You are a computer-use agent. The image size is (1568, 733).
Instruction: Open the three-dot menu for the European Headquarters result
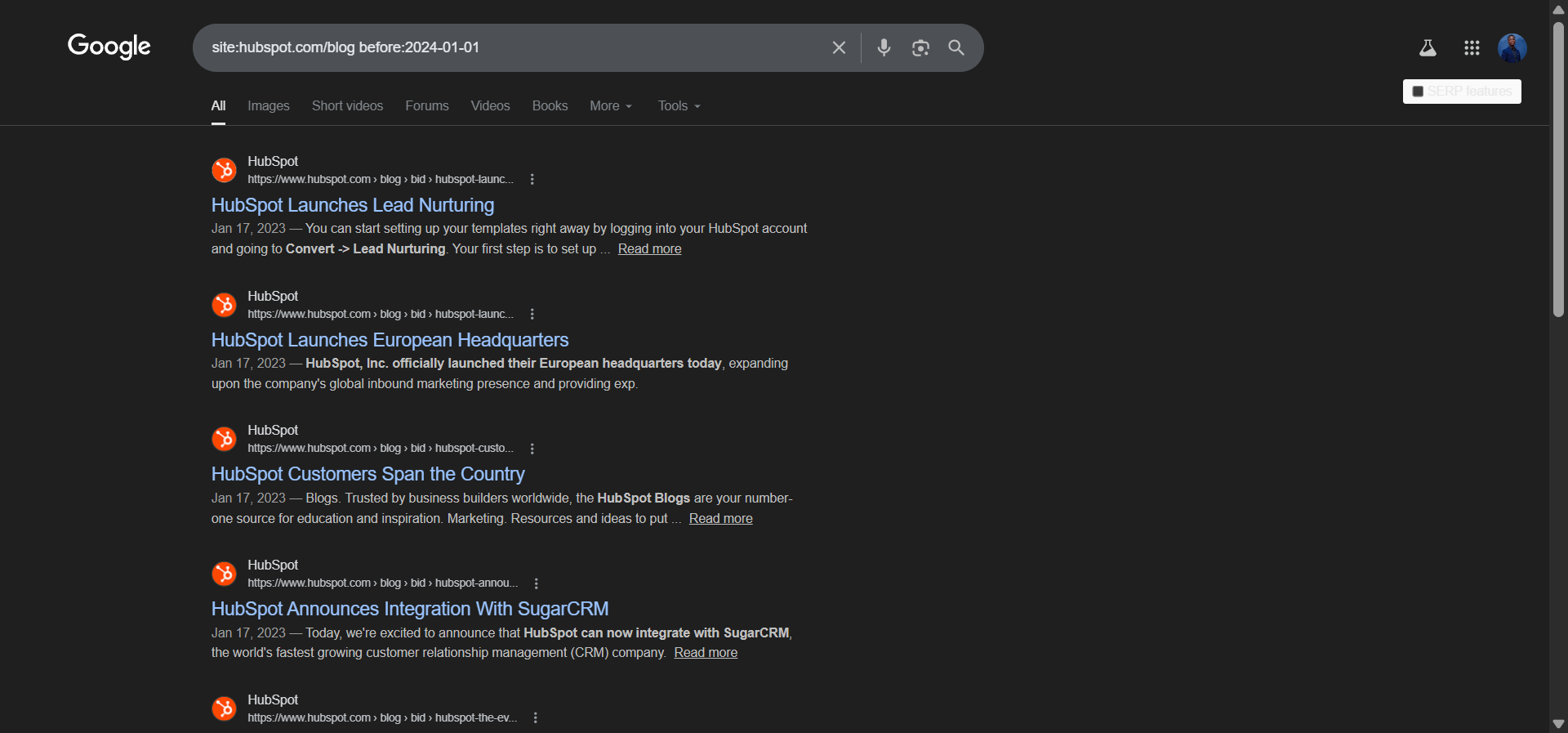tap(532, 314)
